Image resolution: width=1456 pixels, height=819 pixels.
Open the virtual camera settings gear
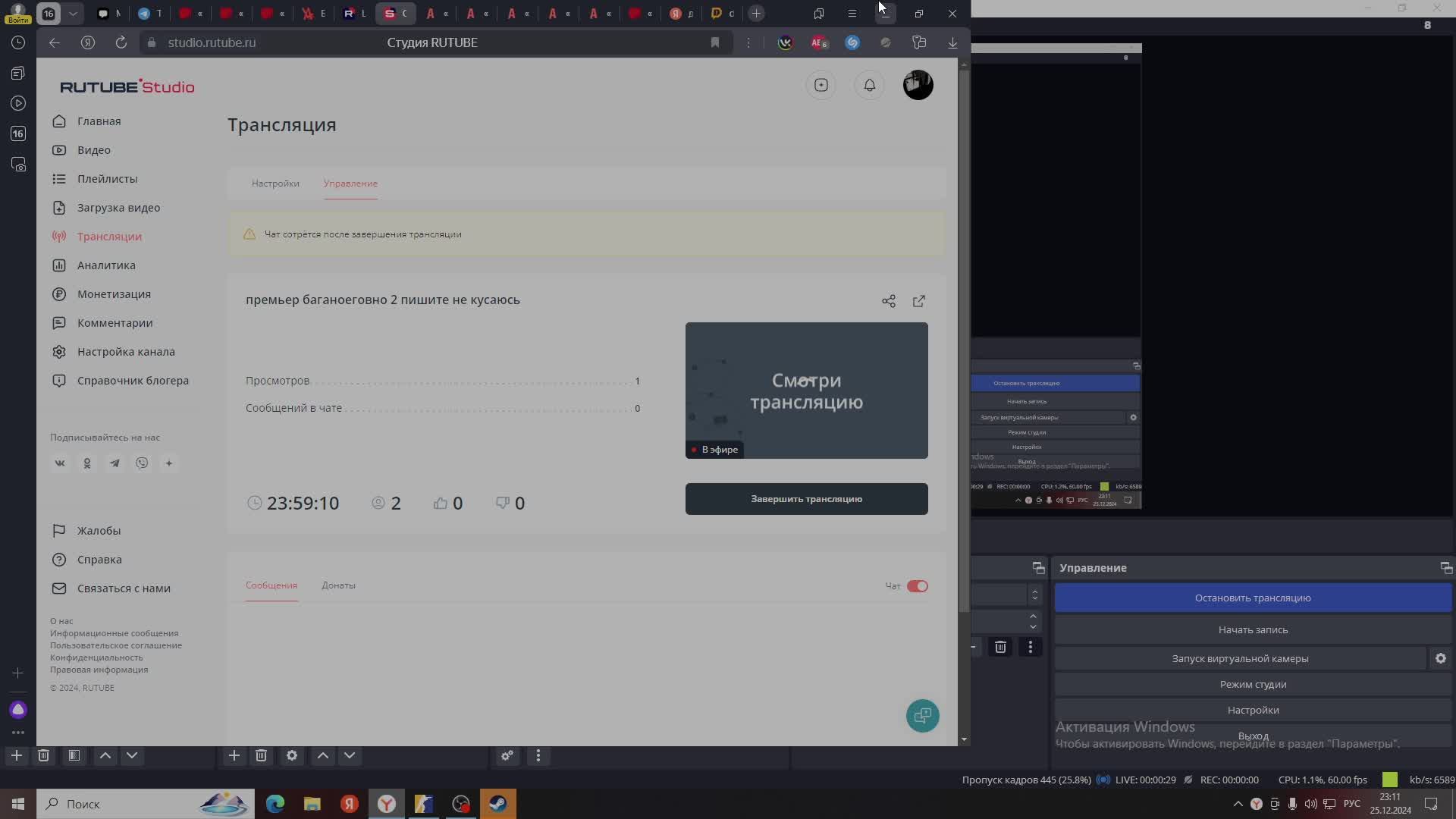point(1440,658)
